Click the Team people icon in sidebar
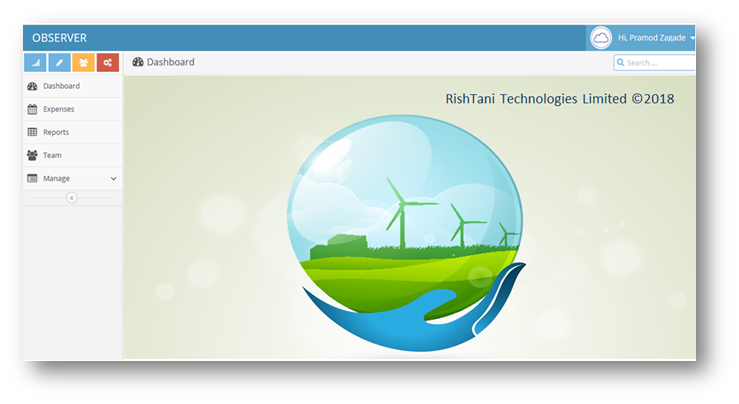 [x=32, y=155]
